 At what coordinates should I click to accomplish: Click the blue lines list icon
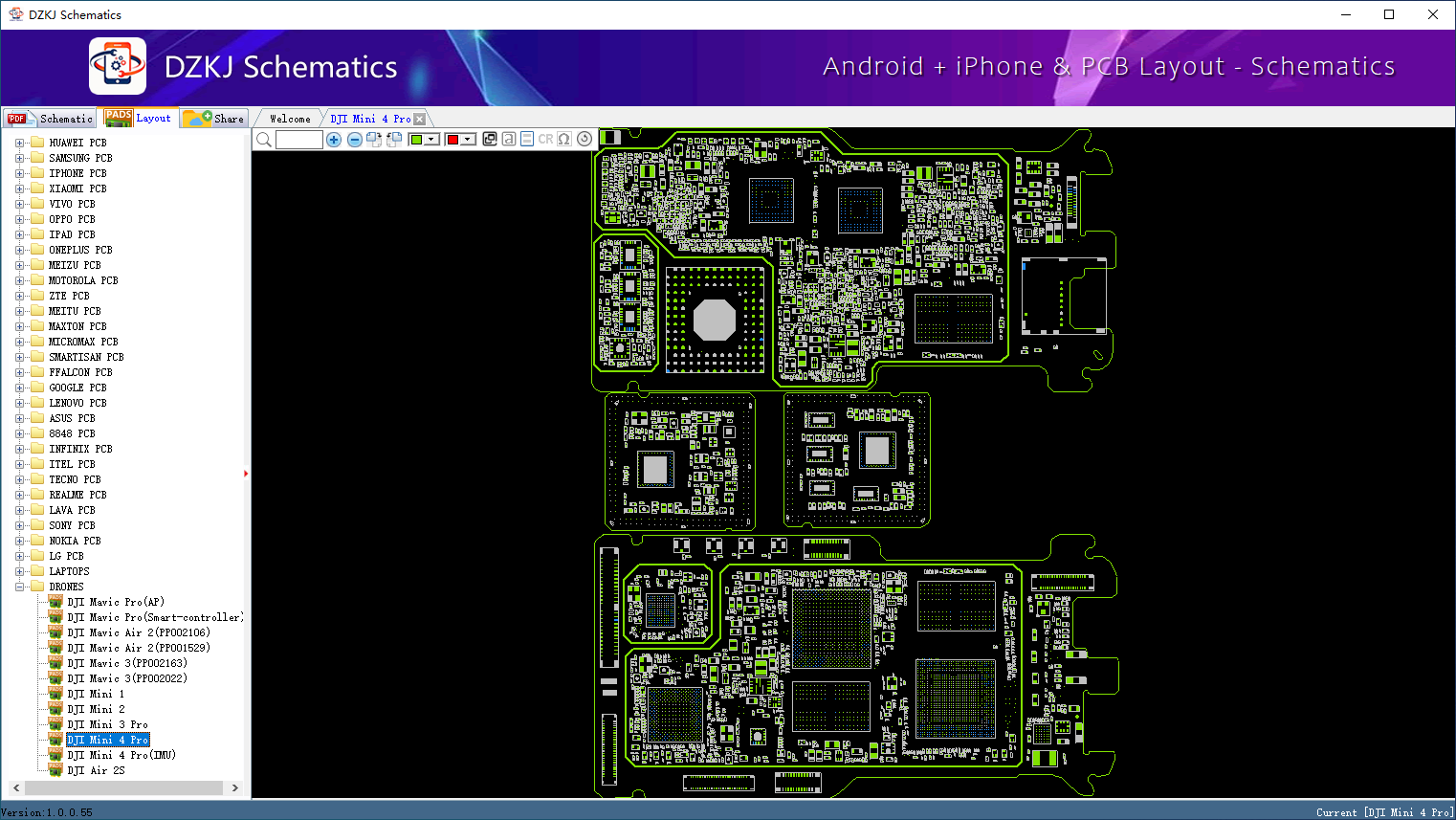point(527,139)
